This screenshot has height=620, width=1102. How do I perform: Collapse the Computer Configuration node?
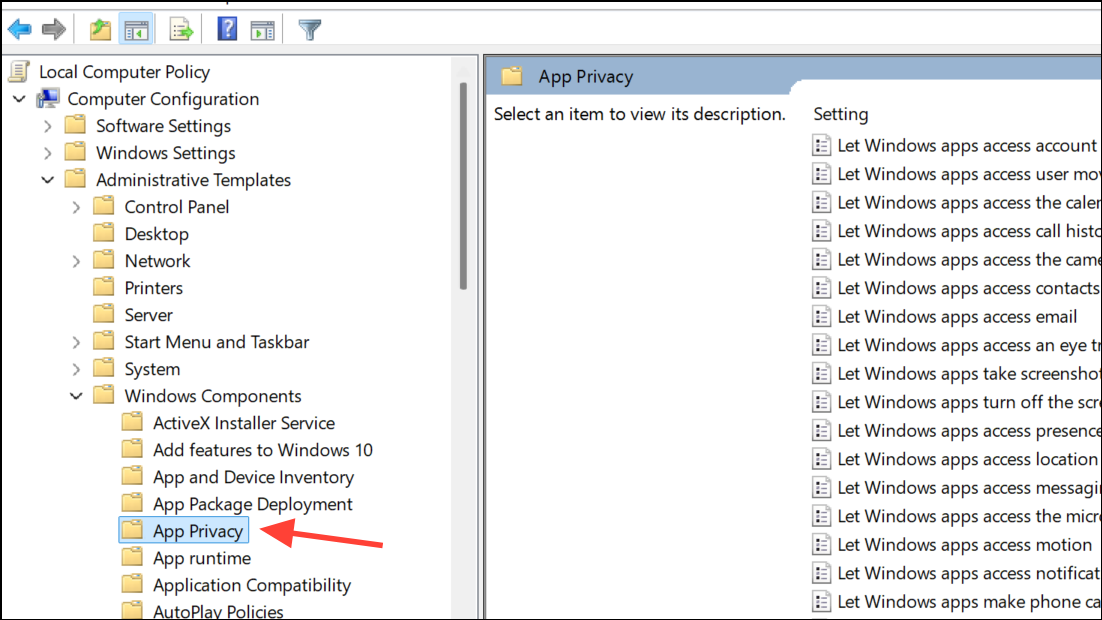click(20, 99)
